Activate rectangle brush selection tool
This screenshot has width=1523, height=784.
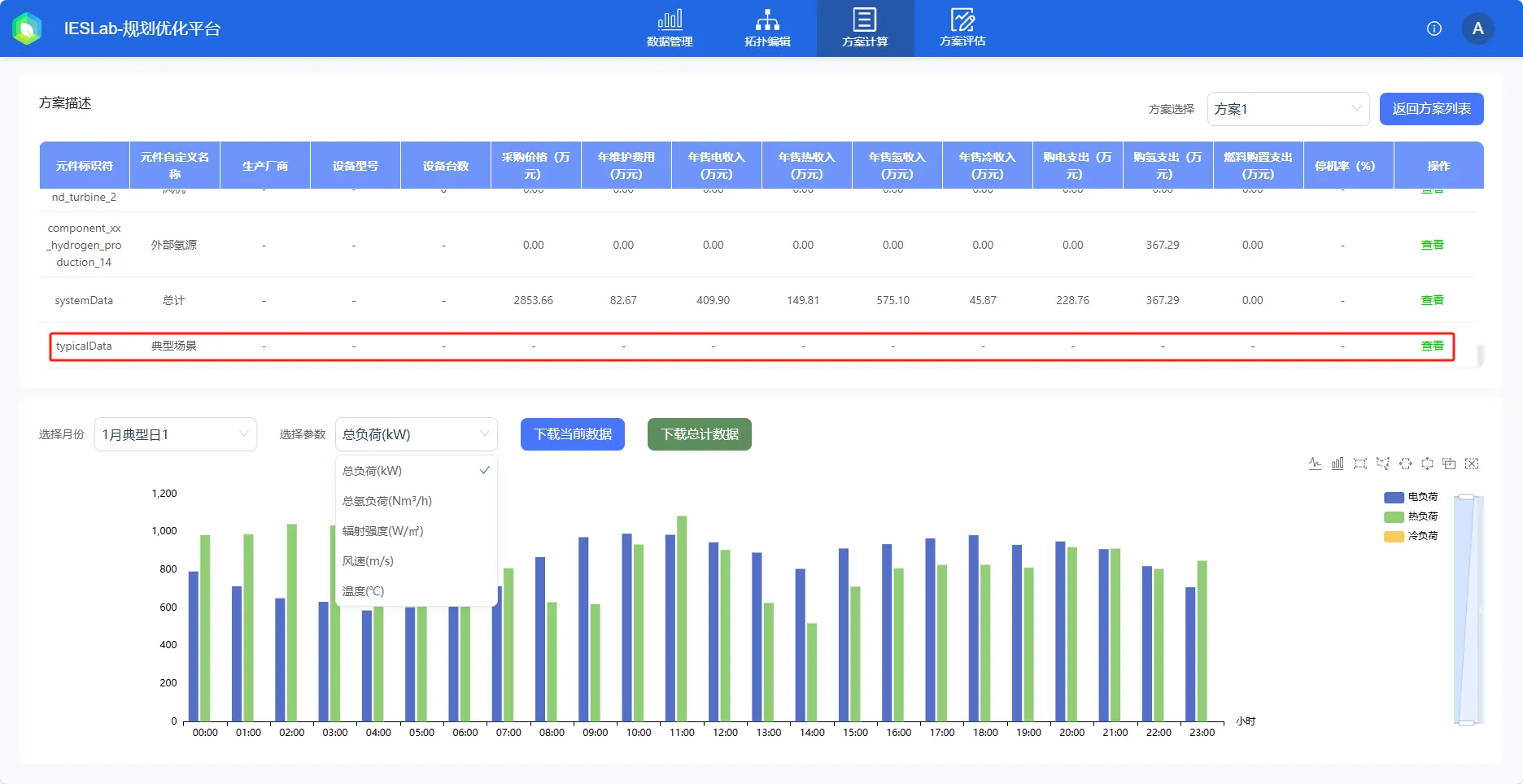coord(1359,464)
